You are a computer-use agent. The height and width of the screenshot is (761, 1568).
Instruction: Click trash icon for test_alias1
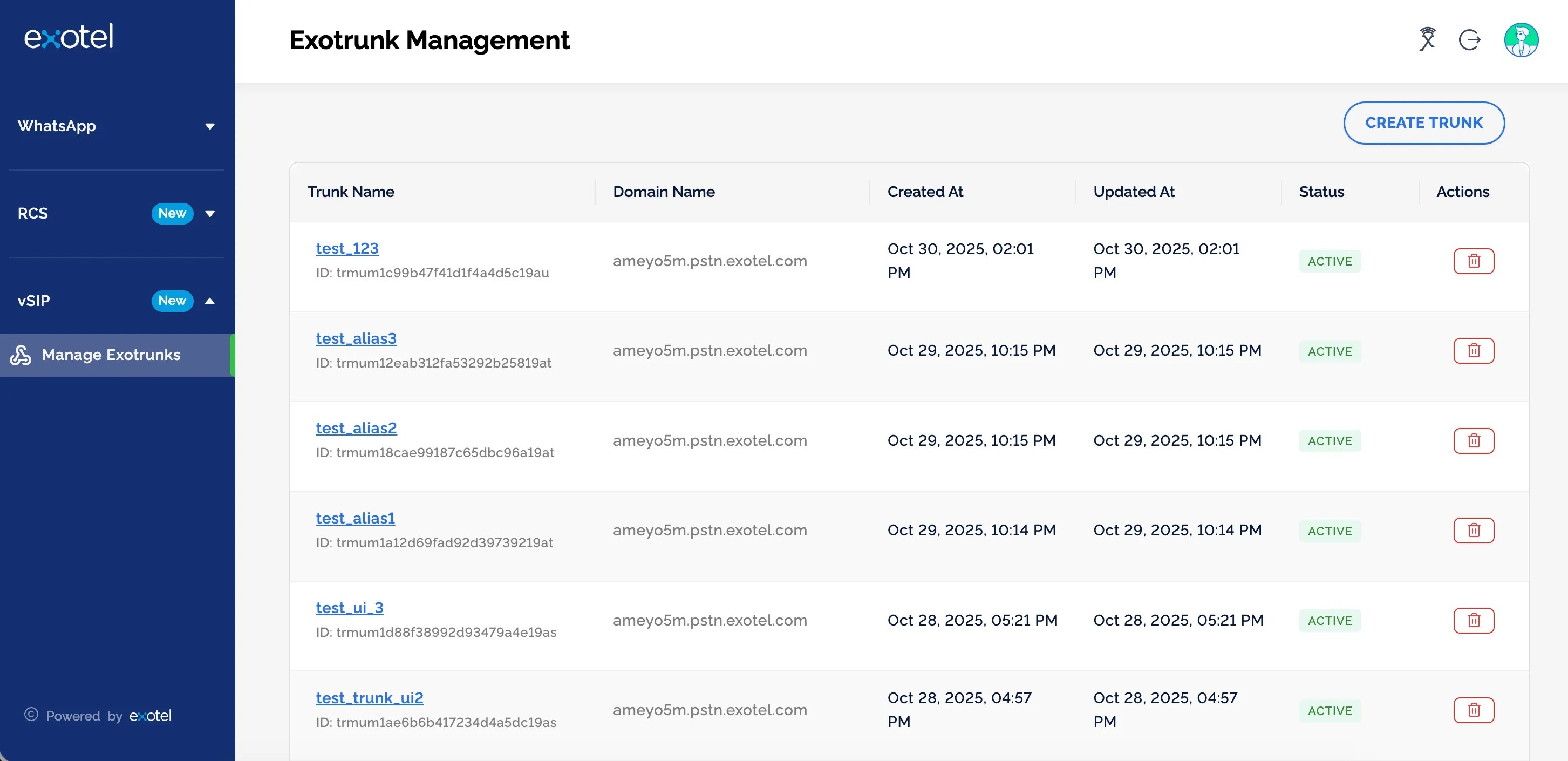1473,530
